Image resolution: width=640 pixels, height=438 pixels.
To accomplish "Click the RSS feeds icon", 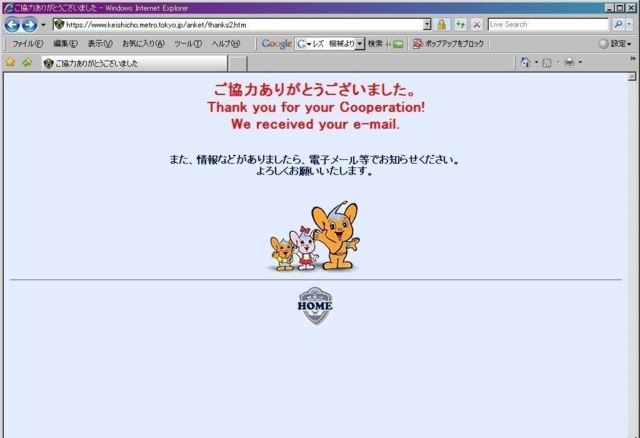I will (x=547, y=62).
